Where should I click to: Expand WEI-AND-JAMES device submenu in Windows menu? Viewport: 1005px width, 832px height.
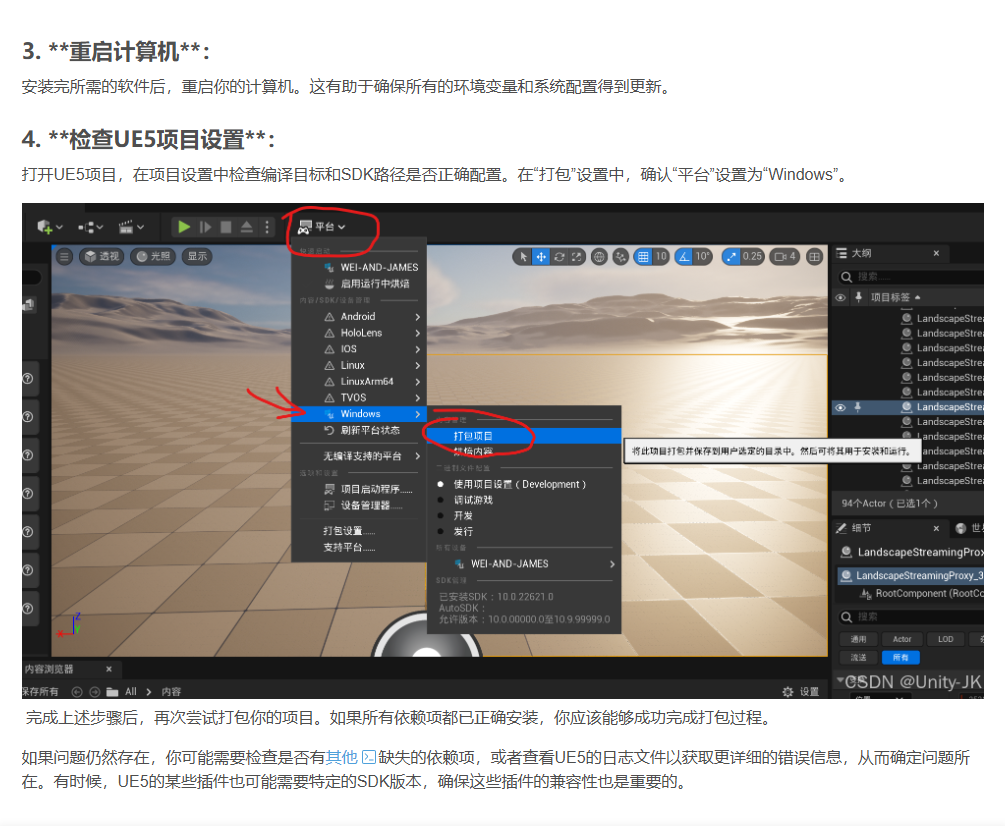click(x=524, y=563)
